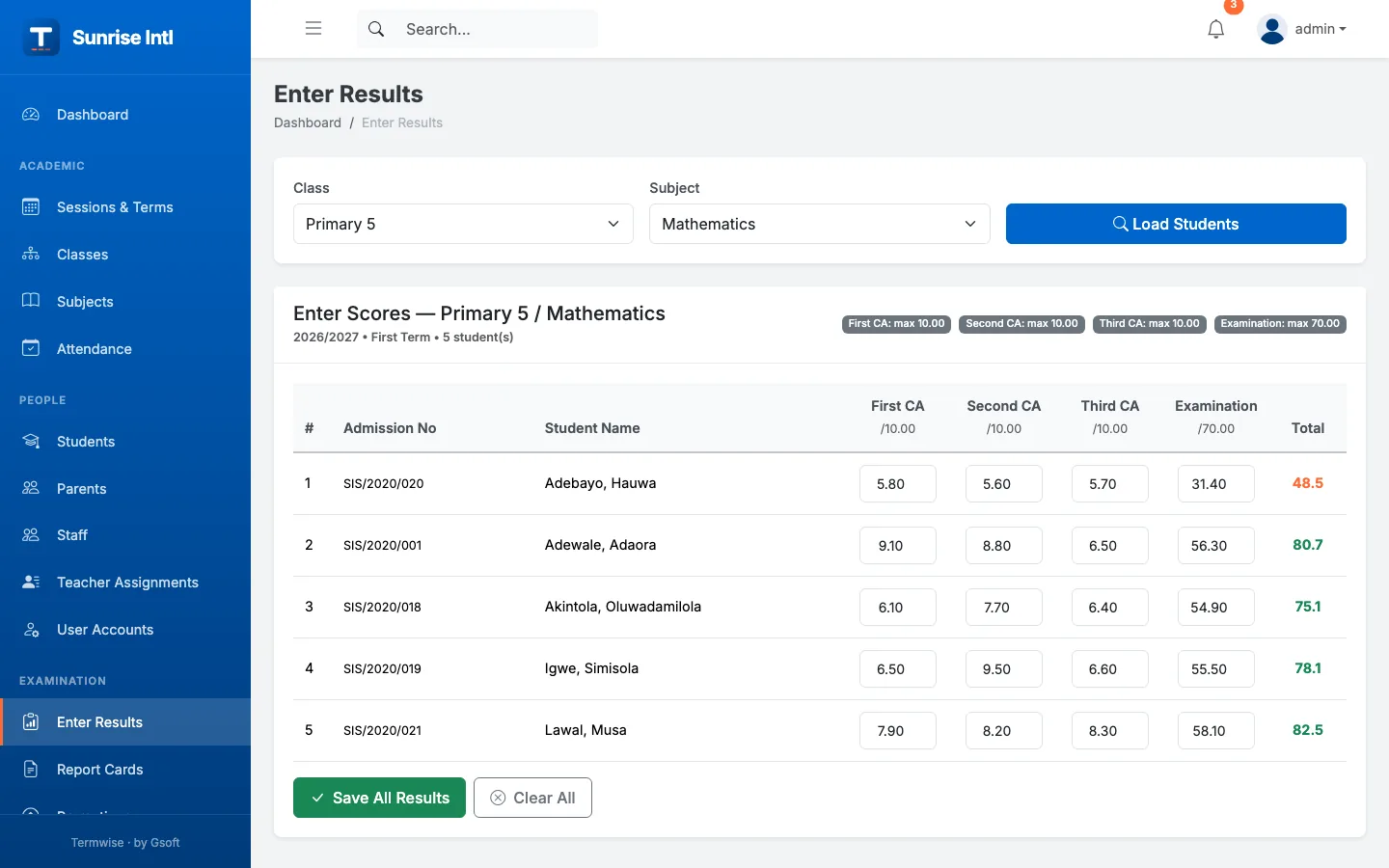Image resolution: width=1389 pixels, height=868 pixels.
Task: Click the First CA max 10.00 badge
Action: coord(897,324)
